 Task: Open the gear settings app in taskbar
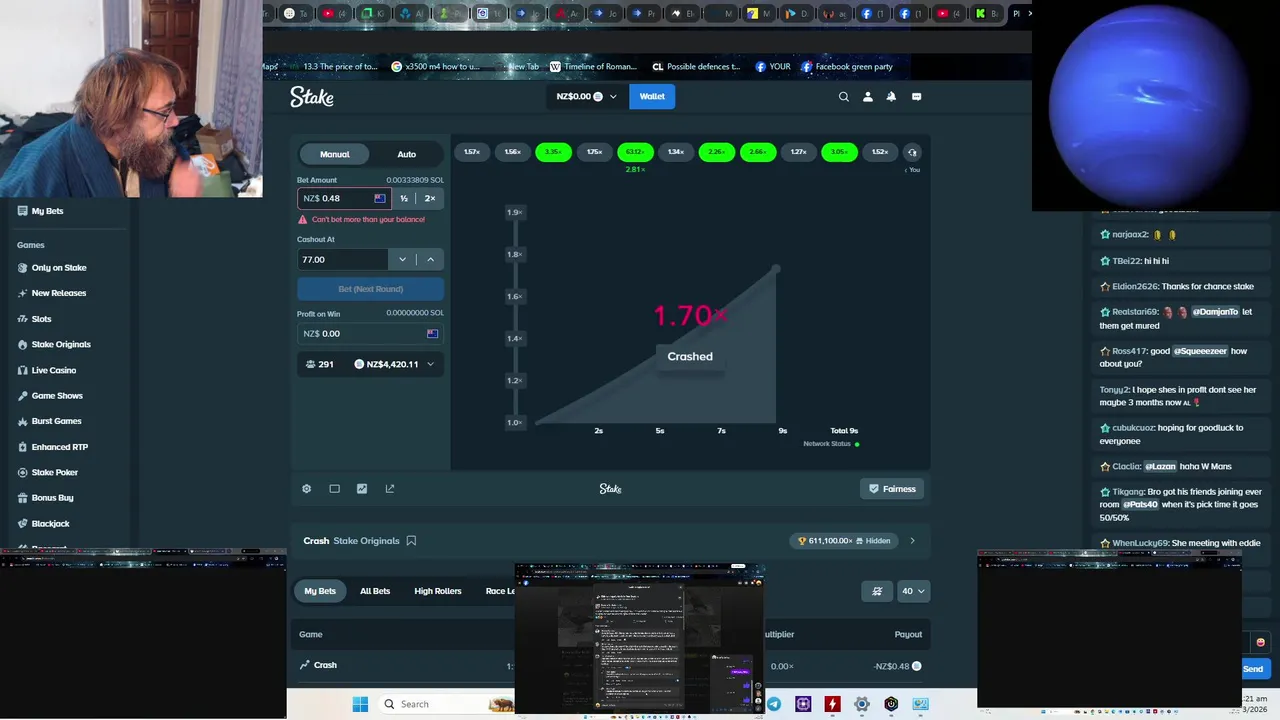coord(862,704)
